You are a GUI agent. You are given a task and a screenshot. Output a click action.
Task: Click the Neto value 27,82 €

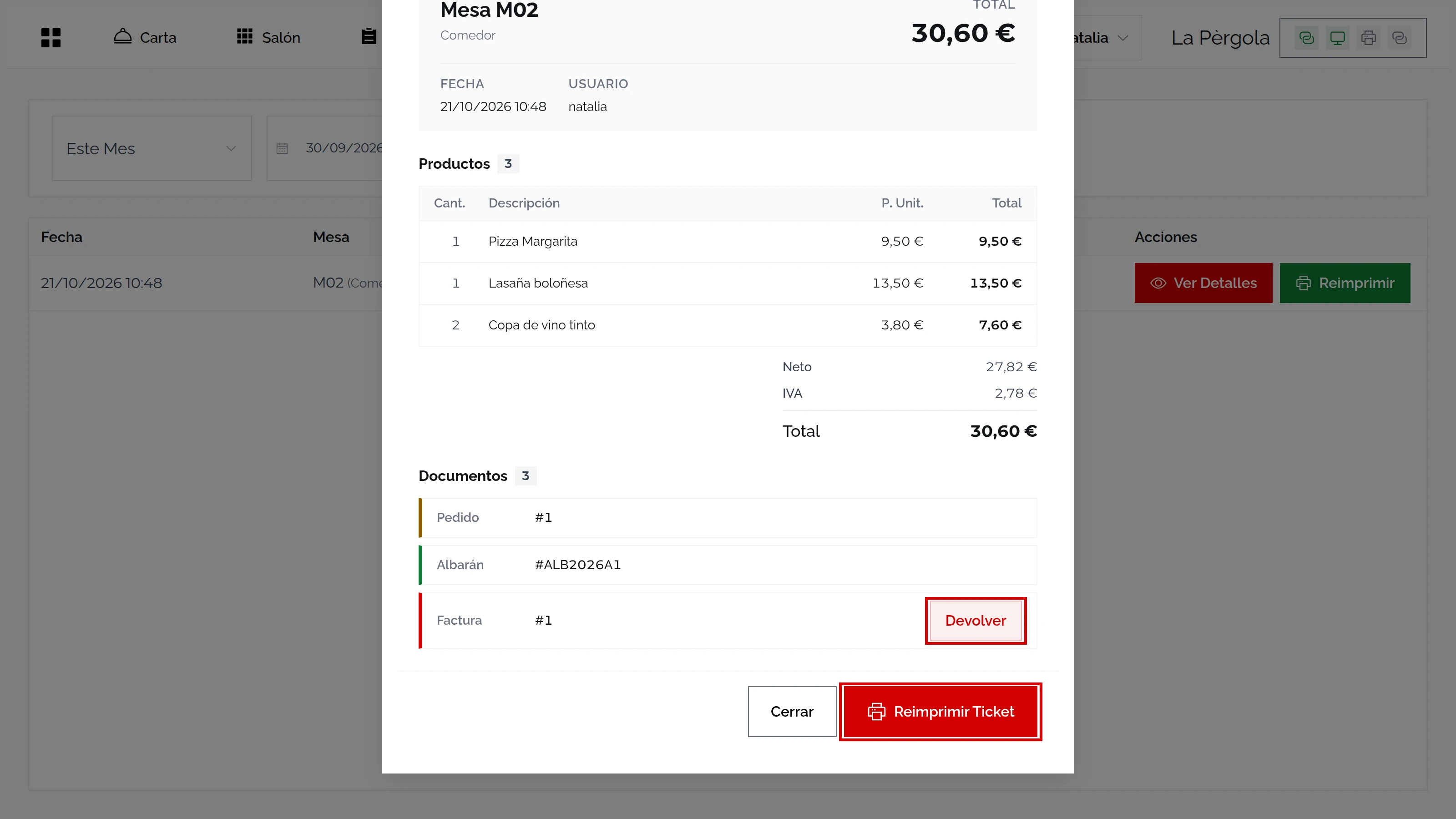click(x=1011, y=367)
